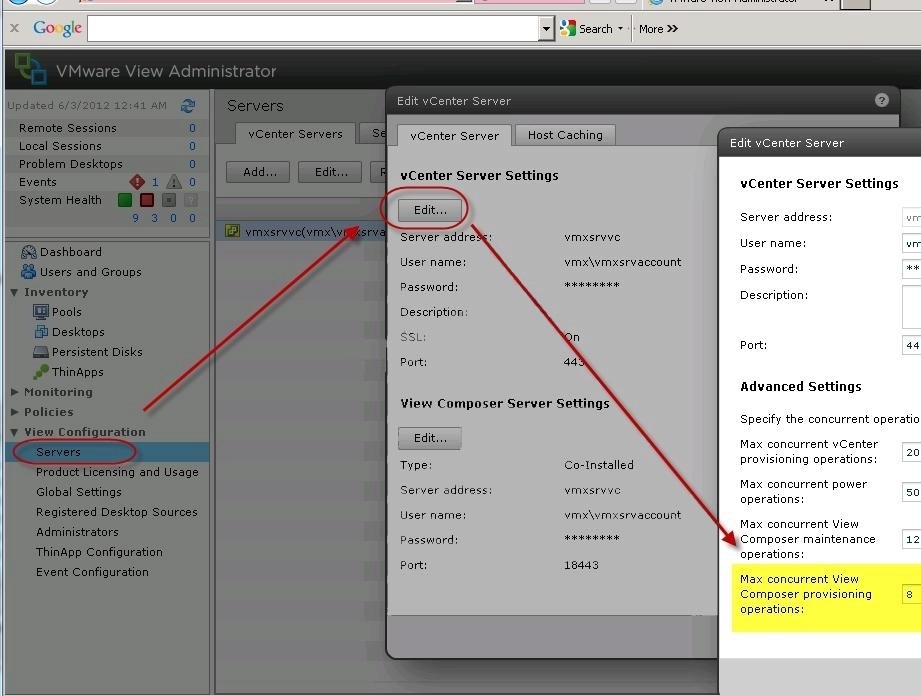Image resolution: width=921 pixels, height=696 pixels.
Task: Click the gray System Health status square
Action: pos(169,200)
